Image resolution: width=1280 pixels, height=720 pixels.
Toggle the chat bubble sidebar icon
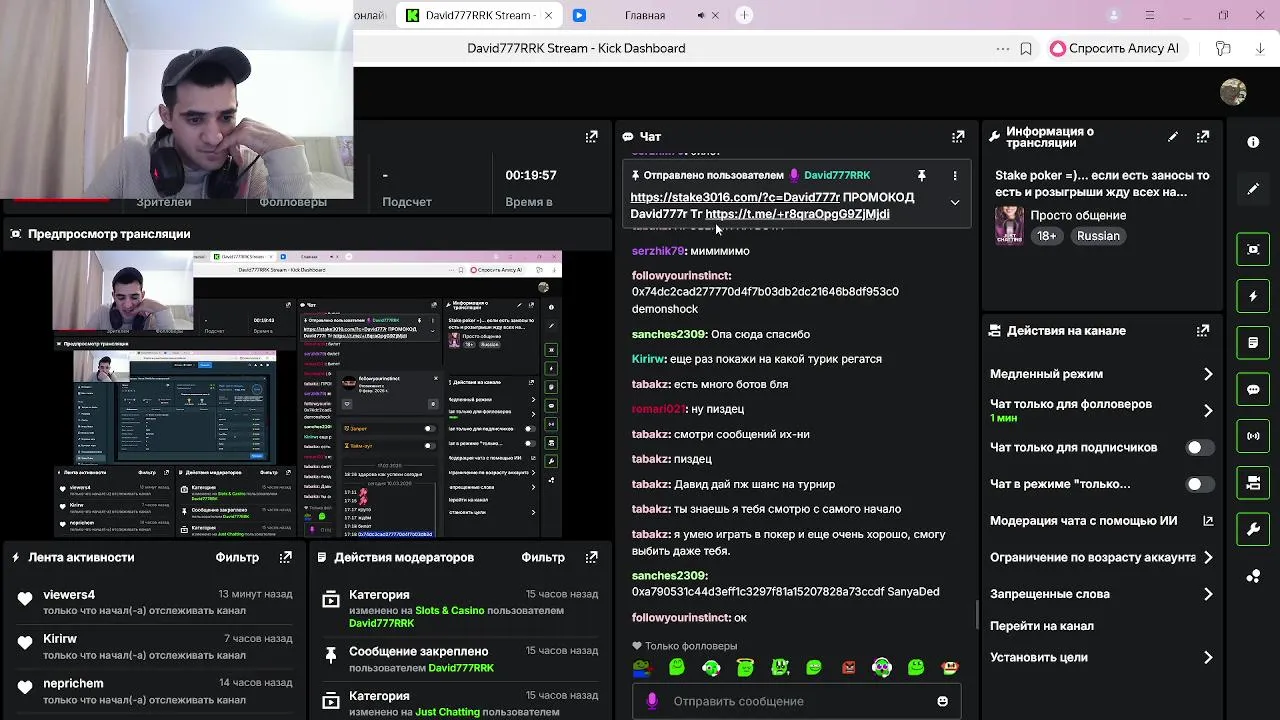1253,389
